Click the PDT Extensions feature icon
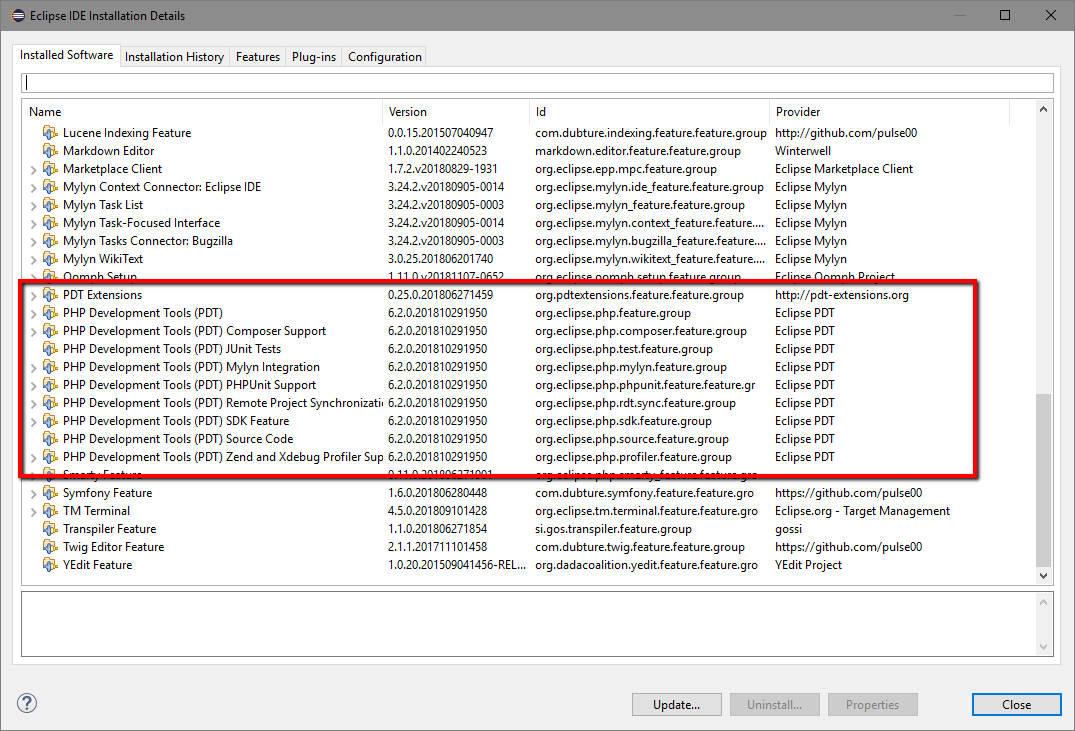 coord(50,295)
